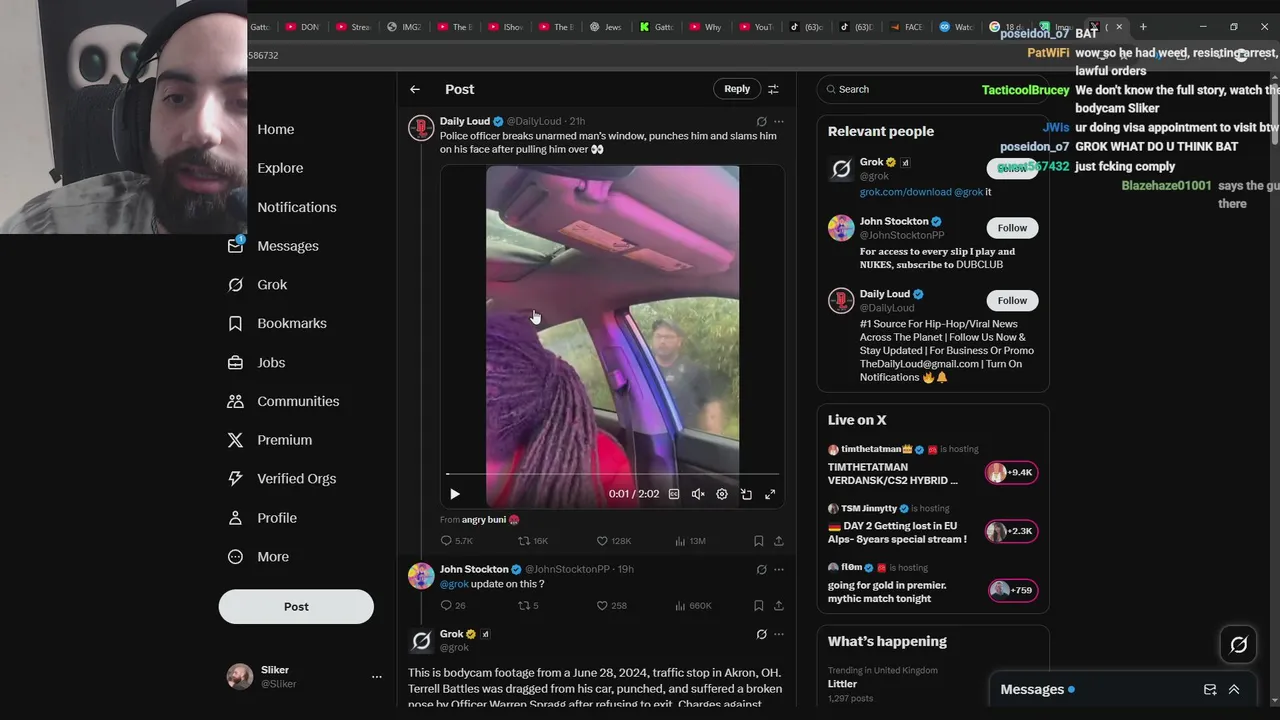Click the Bookmarks ribbon icon in sidebar

click(x=235, y=323)
